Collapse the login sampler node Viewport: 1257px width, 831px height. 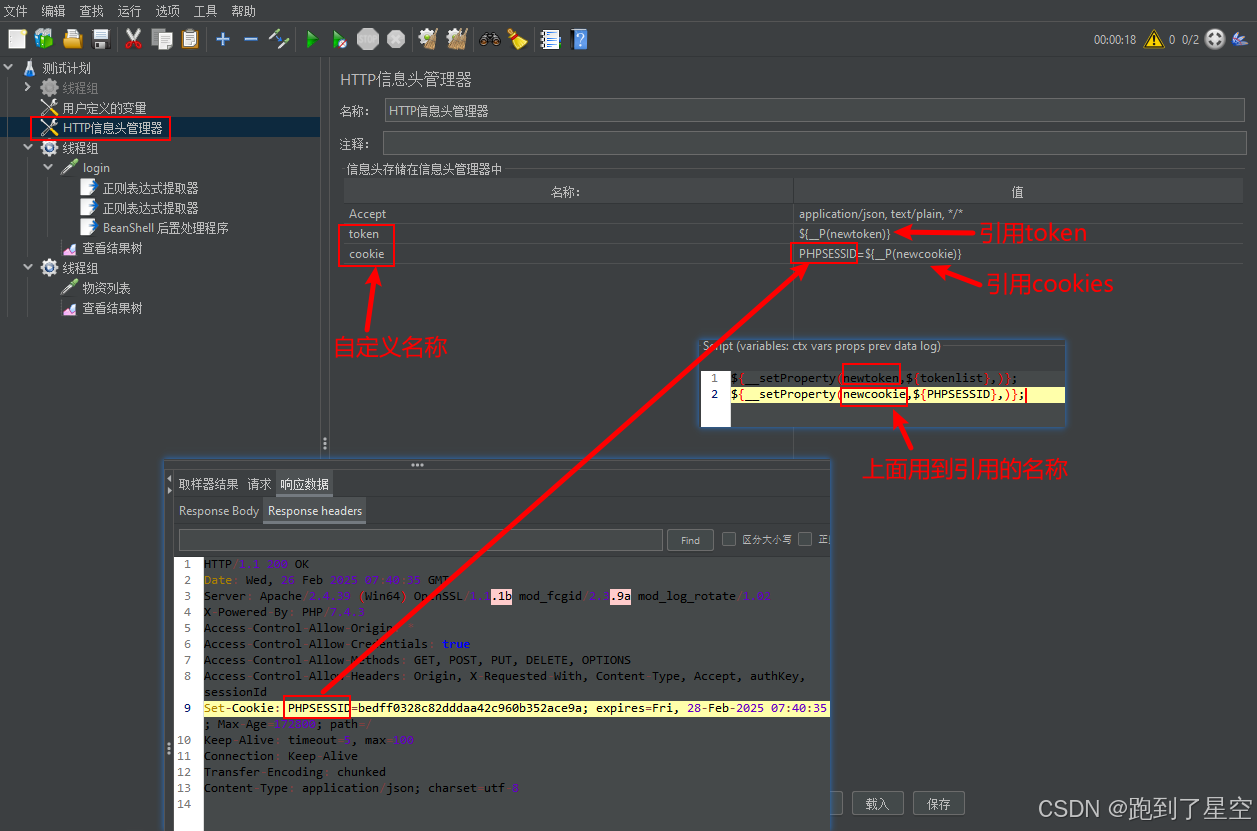[x=48, y=168]
